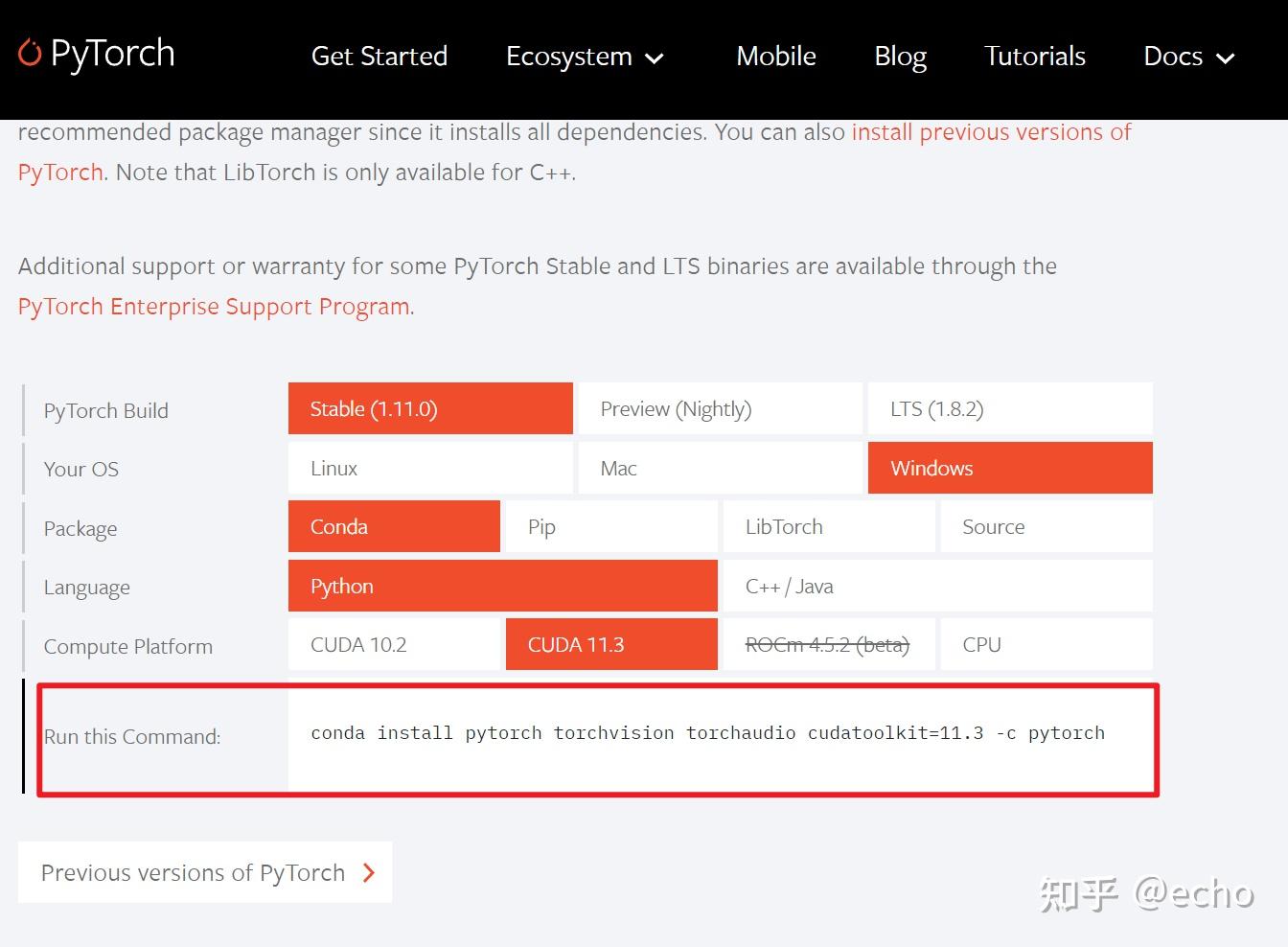Open the Blog page
This screenshot has height=947, width=1288.
pos(899,57)
